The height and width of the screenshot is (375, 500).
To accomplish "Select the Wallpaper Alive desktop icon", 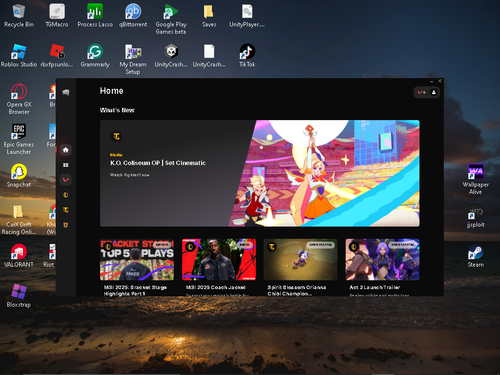I will click(x=475, y=179).
